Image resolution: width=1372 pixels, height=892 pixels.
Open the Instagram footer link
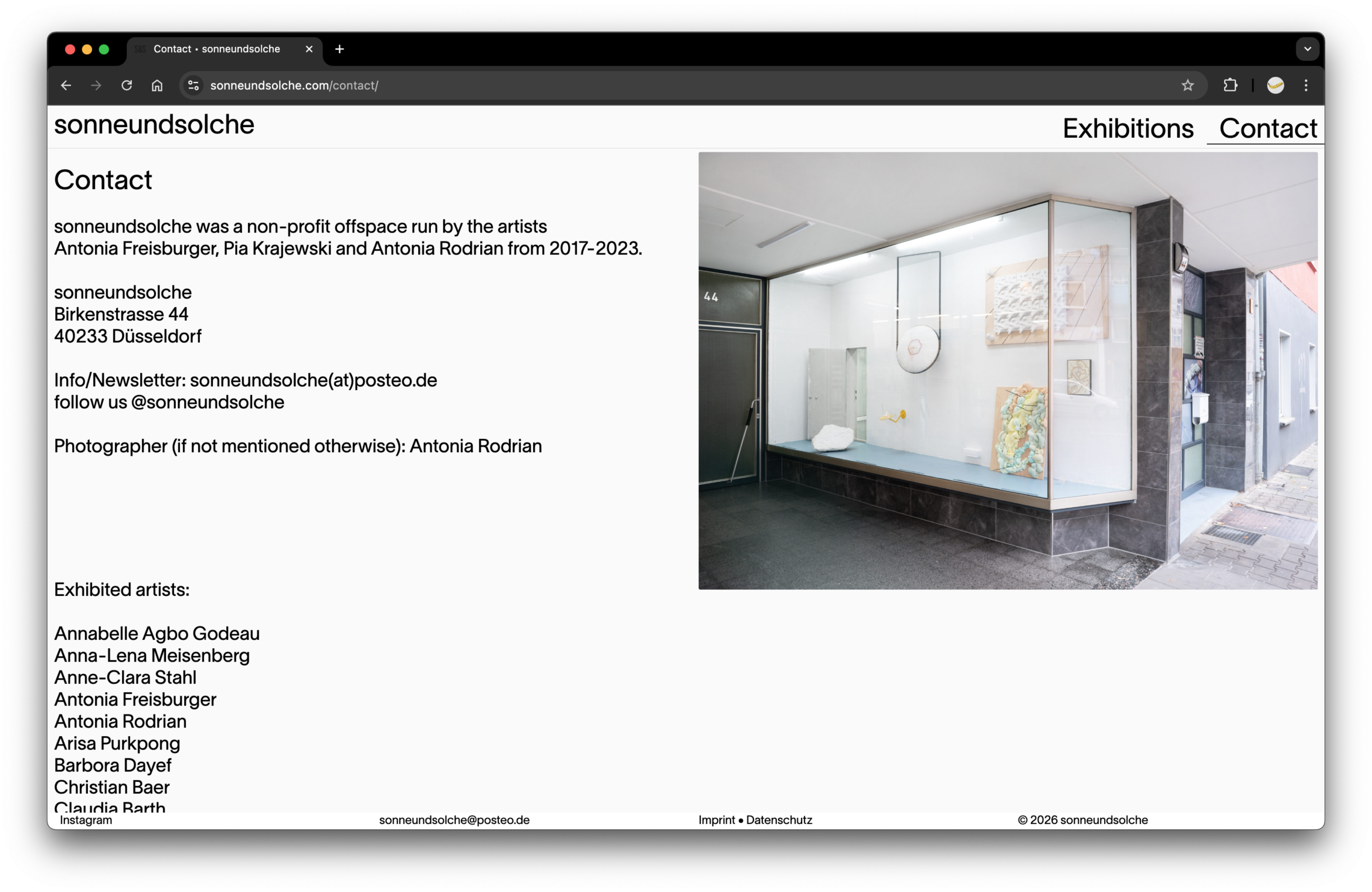86,820
